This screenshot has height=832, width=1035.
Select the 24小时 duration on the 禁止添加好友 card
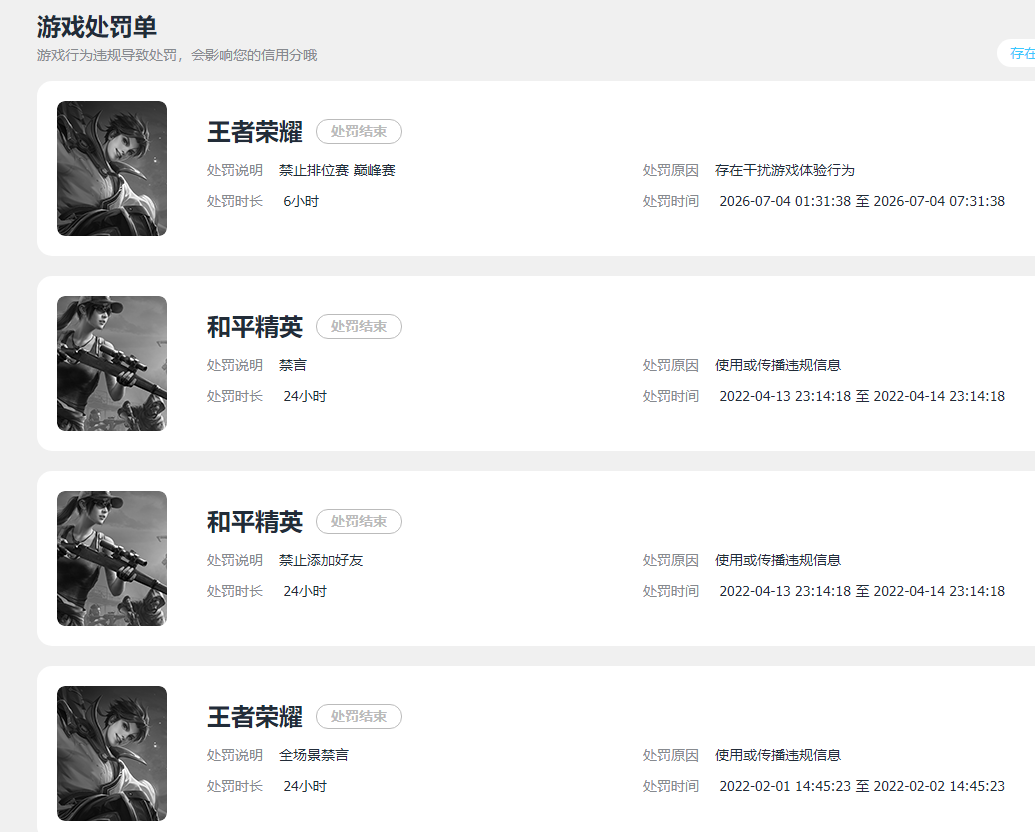pyautogui.click(x=305, y=591)
